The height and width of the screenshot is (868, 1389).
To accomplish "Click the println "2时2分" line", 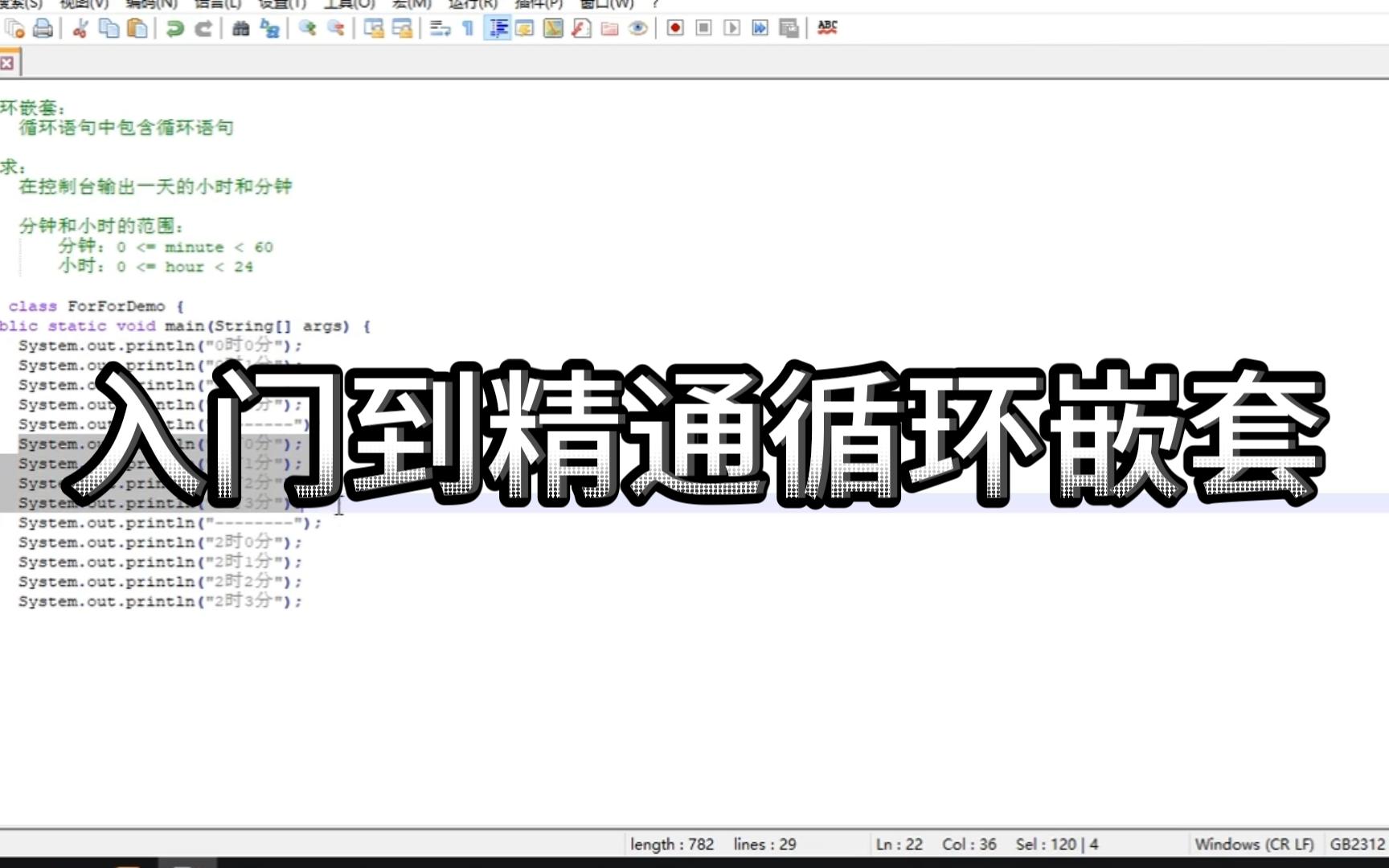I will [x=160, y=582].
